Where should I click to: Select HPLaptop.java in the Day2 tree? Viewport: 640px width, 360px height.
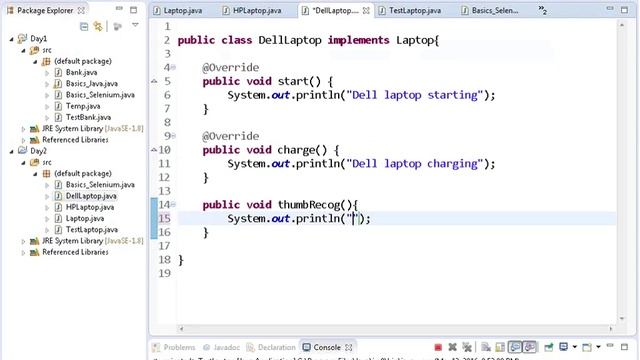point(90,207)
